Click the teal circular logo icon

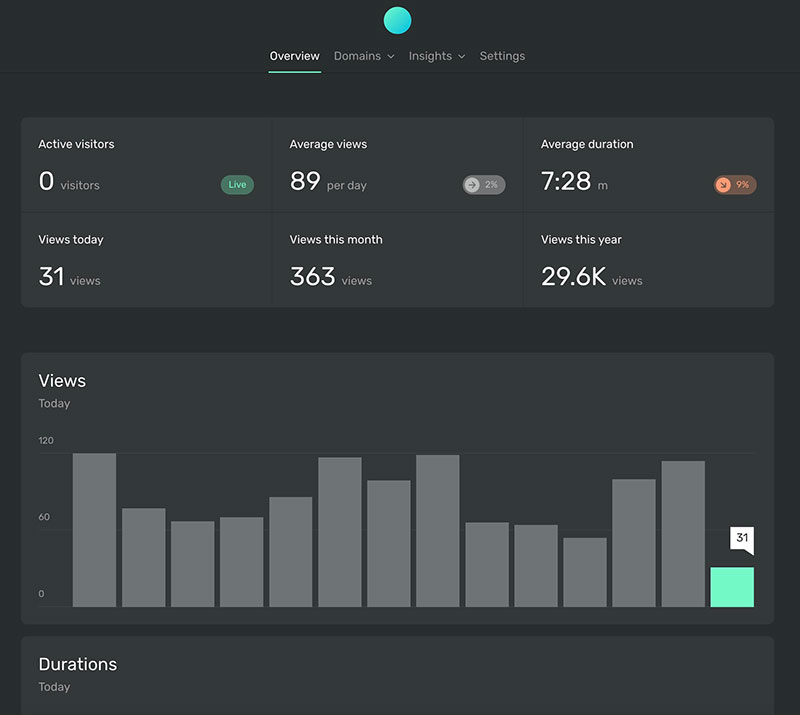[397, 20]
